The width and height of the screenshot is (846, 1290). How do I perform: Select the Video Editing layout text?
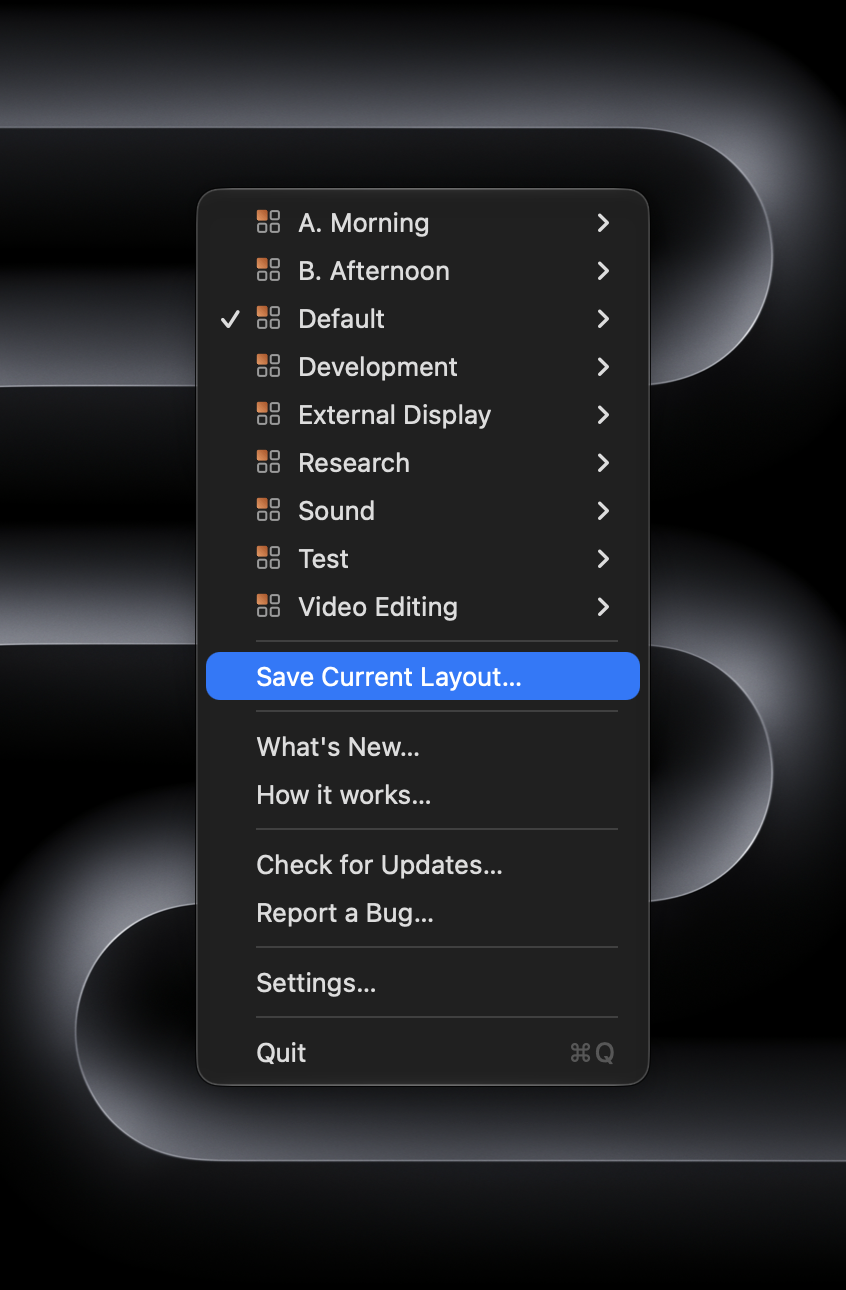pos(378,606)
